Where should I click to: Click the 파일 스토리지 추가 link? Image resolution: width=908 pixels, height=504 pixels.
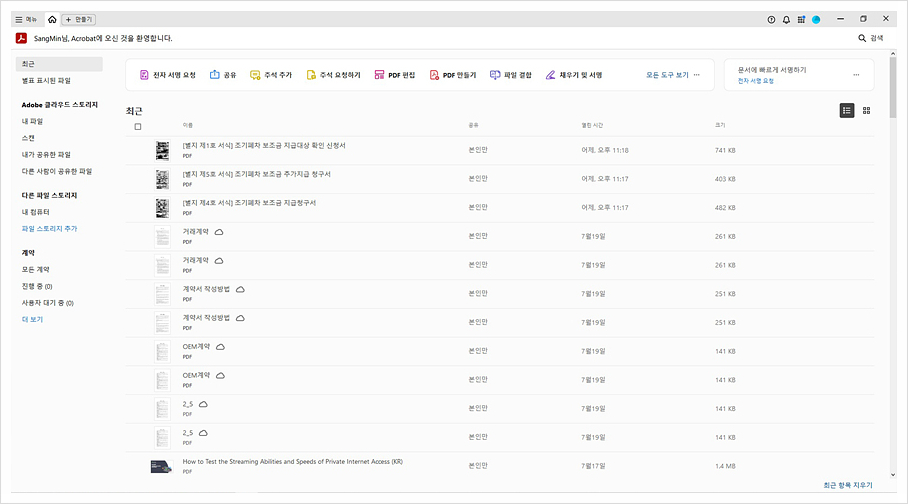(x=49, y=229)
